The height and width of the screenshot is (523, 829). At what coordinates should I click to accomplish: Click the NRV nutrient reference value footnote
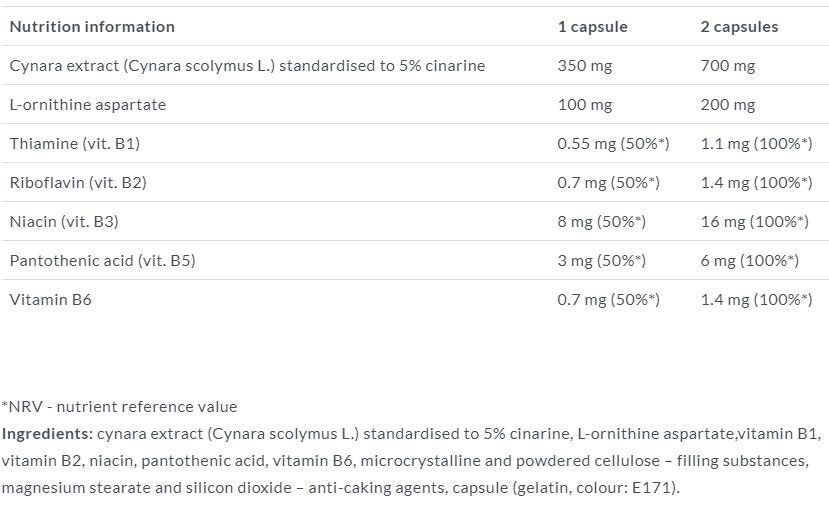[119, 407]
